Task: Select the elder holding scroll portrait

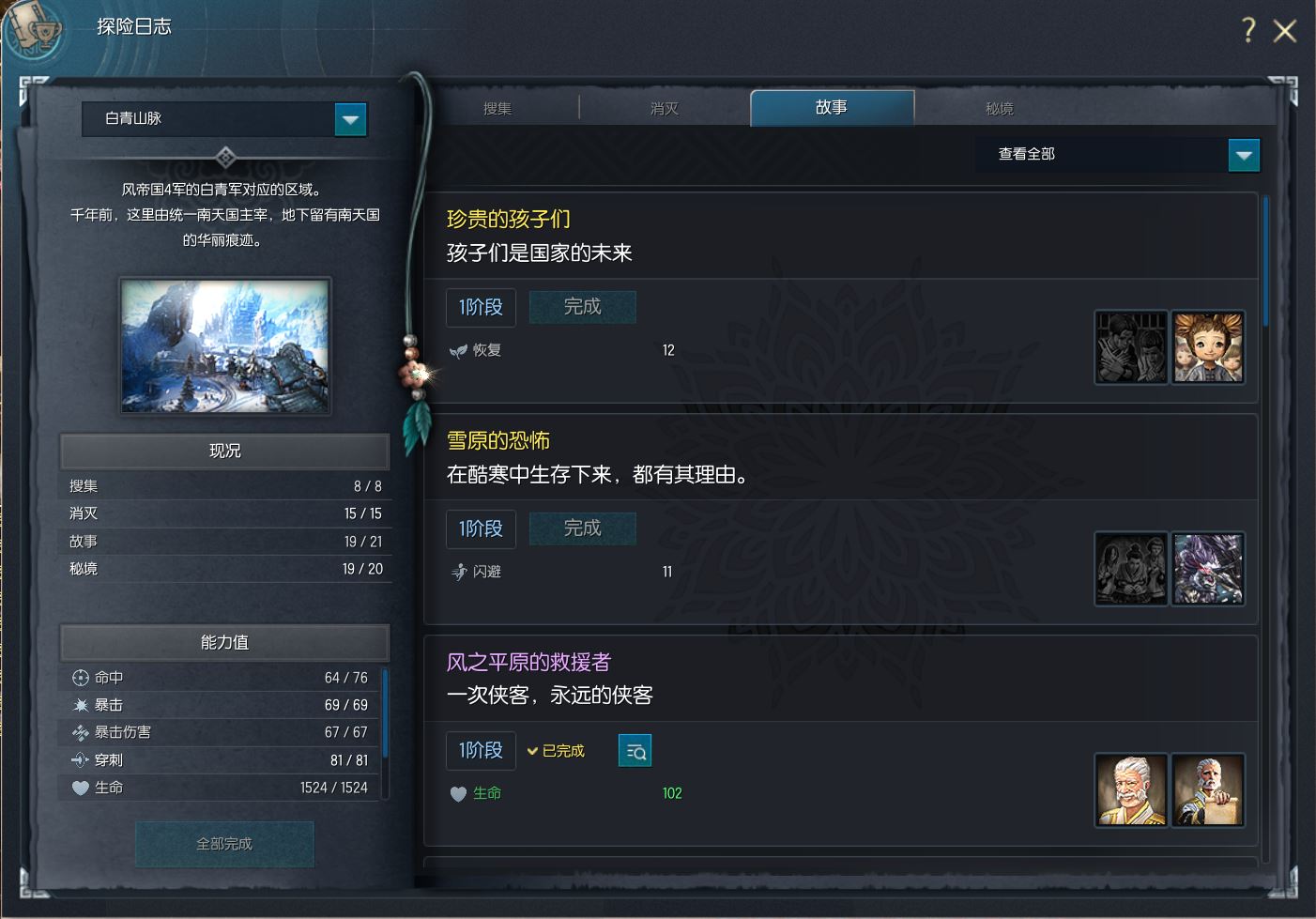Action: click(1208, 790)
